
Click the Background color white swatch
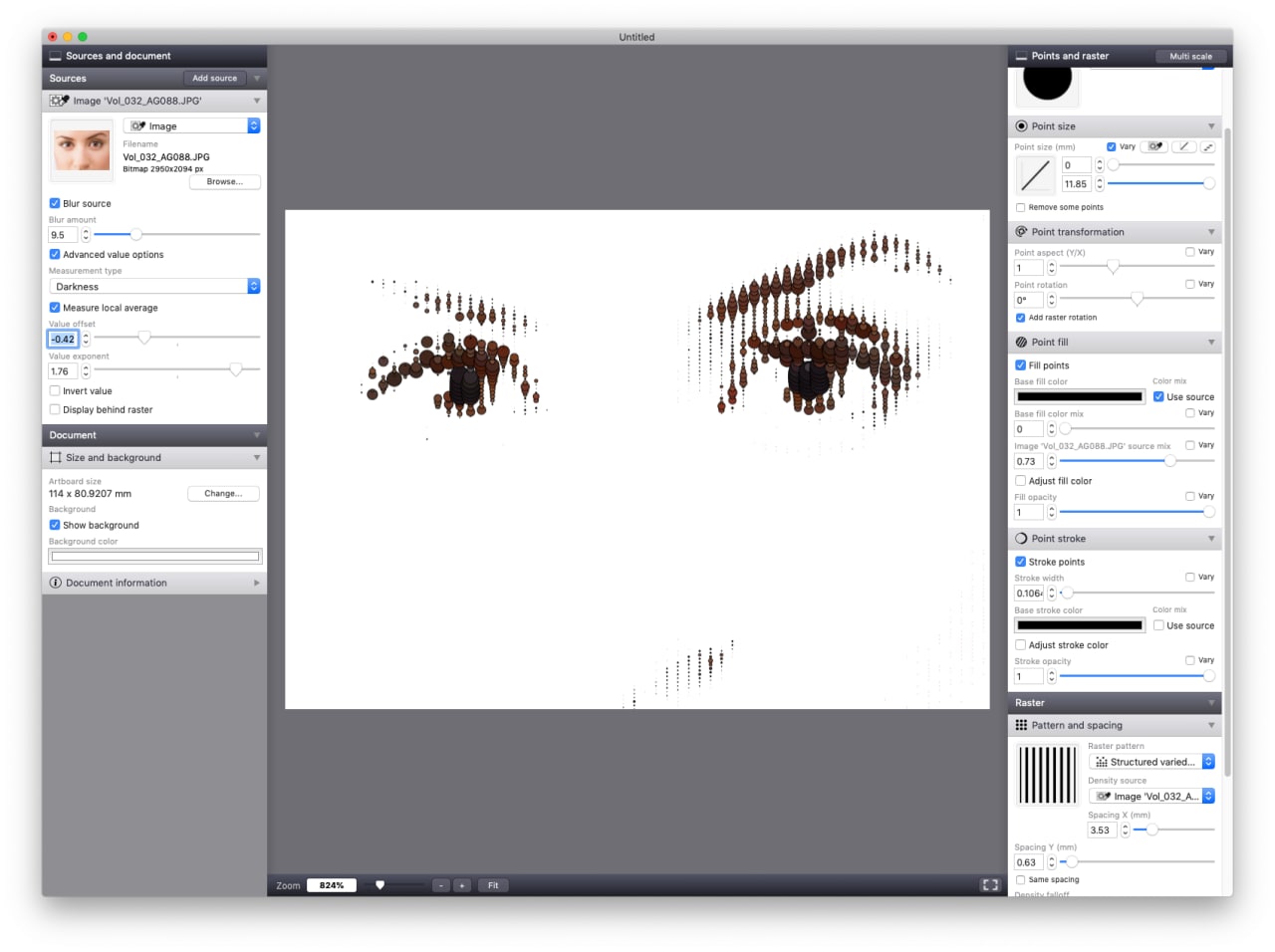(x=154, y=557)
